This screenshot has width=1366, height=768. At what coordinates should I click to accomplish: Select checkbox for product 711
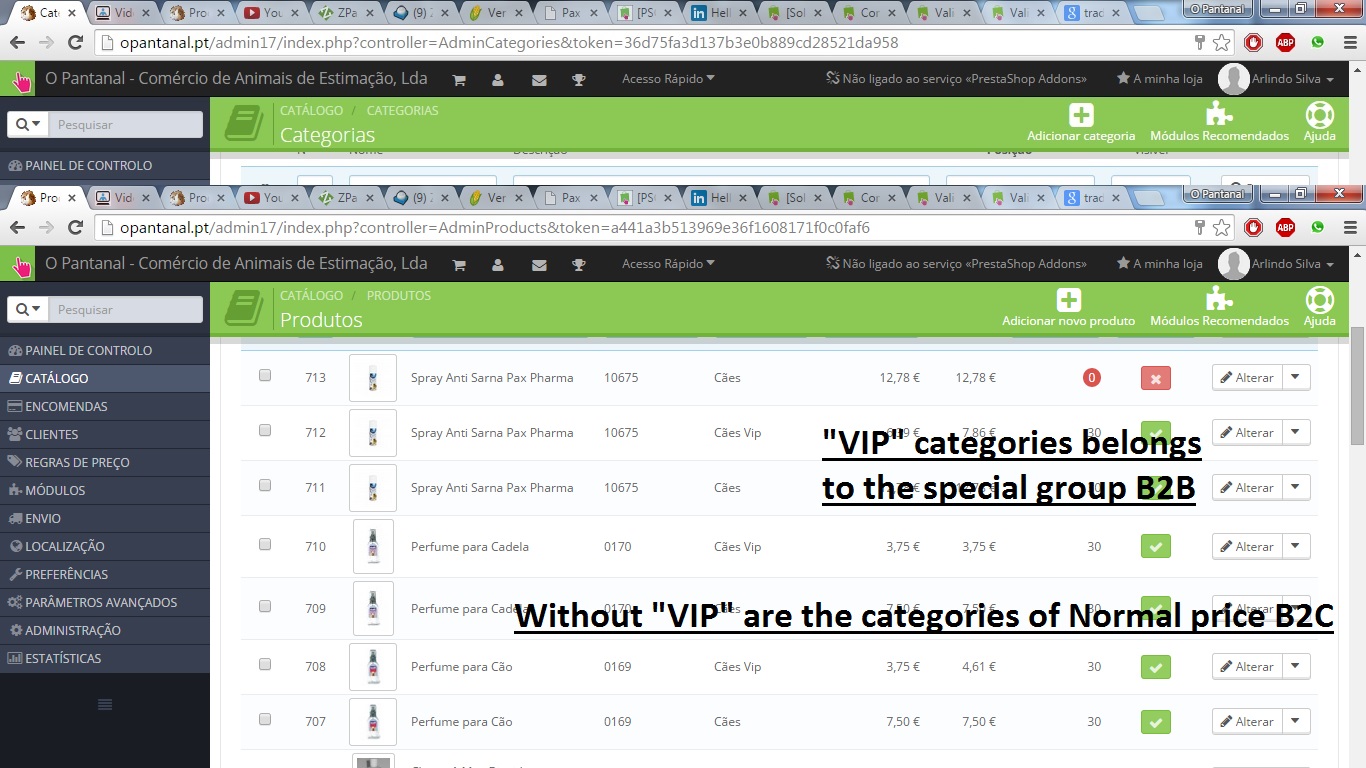[265, 485]
